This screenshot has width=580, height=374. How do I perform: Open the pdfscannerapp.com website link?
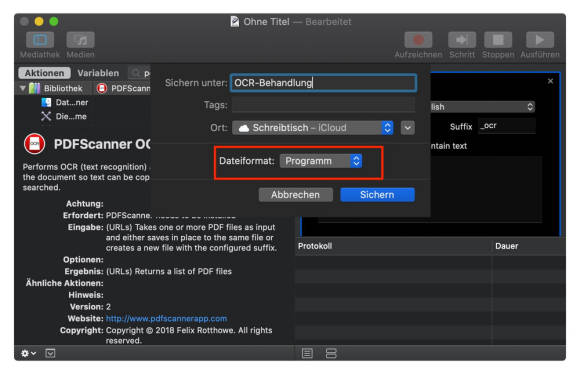166,319
